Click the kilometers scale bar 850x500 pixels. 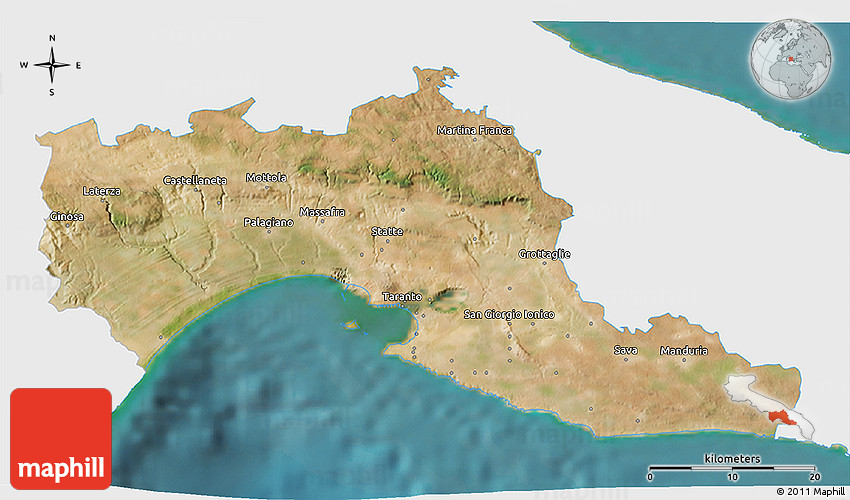[x=733, y=468]
